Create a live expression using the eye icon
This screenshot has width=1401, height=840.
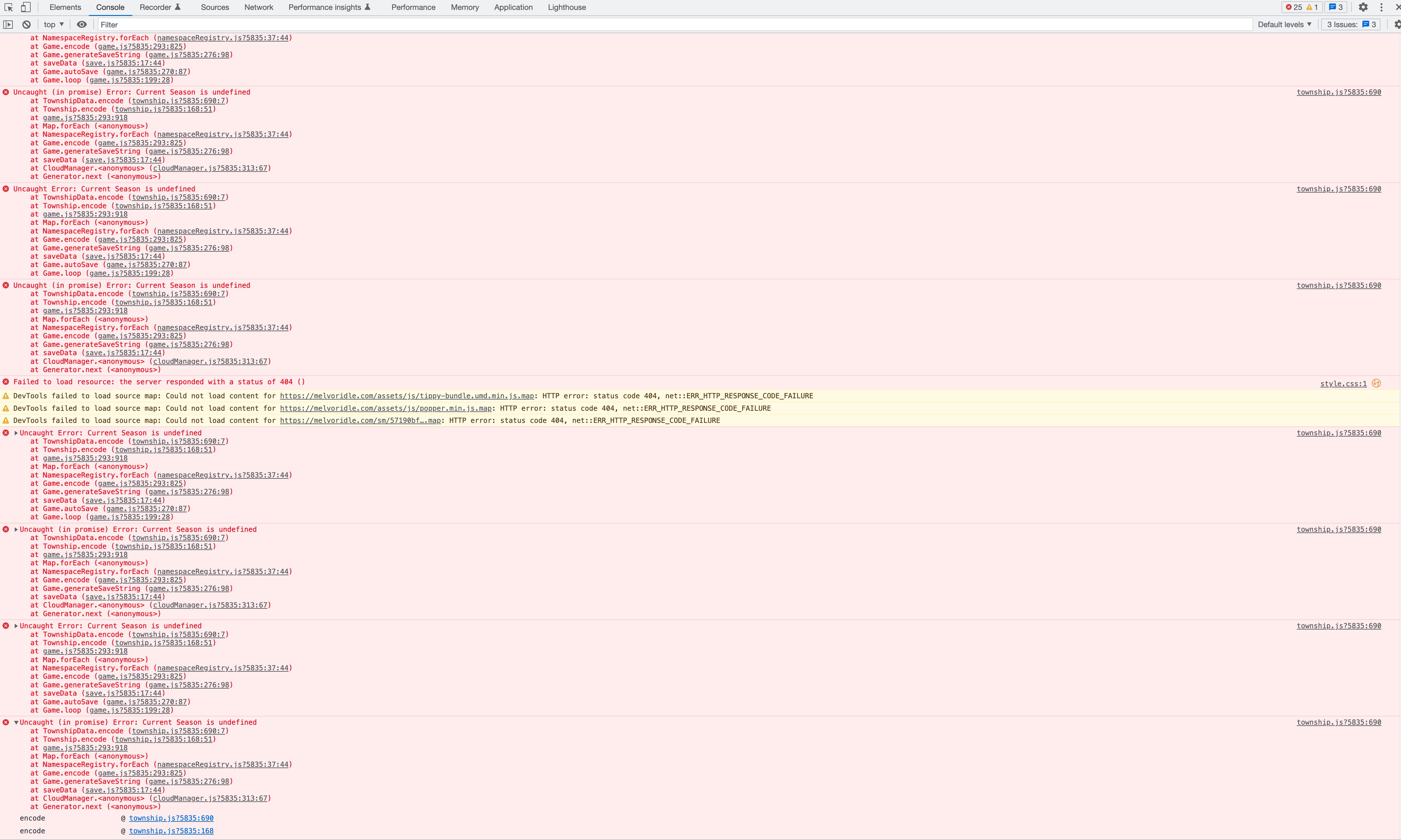(x=81, y=24)
